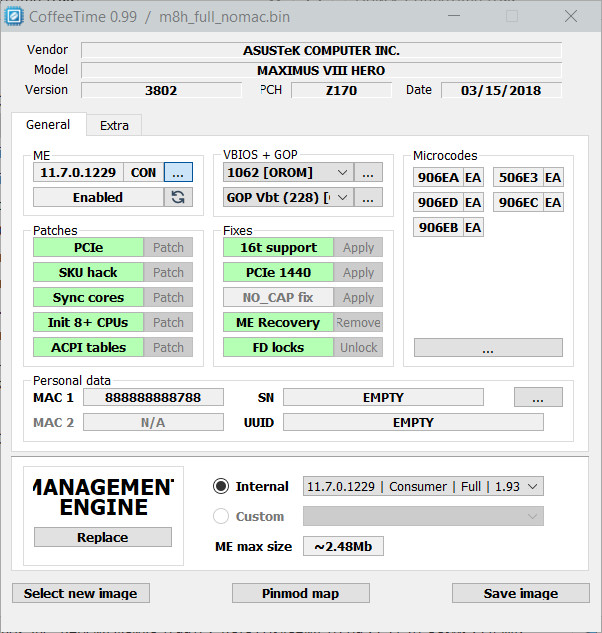Viewport: 602px width, 633px height.
Task: Click Unlock next to FD locks
Action: [358, 348]
